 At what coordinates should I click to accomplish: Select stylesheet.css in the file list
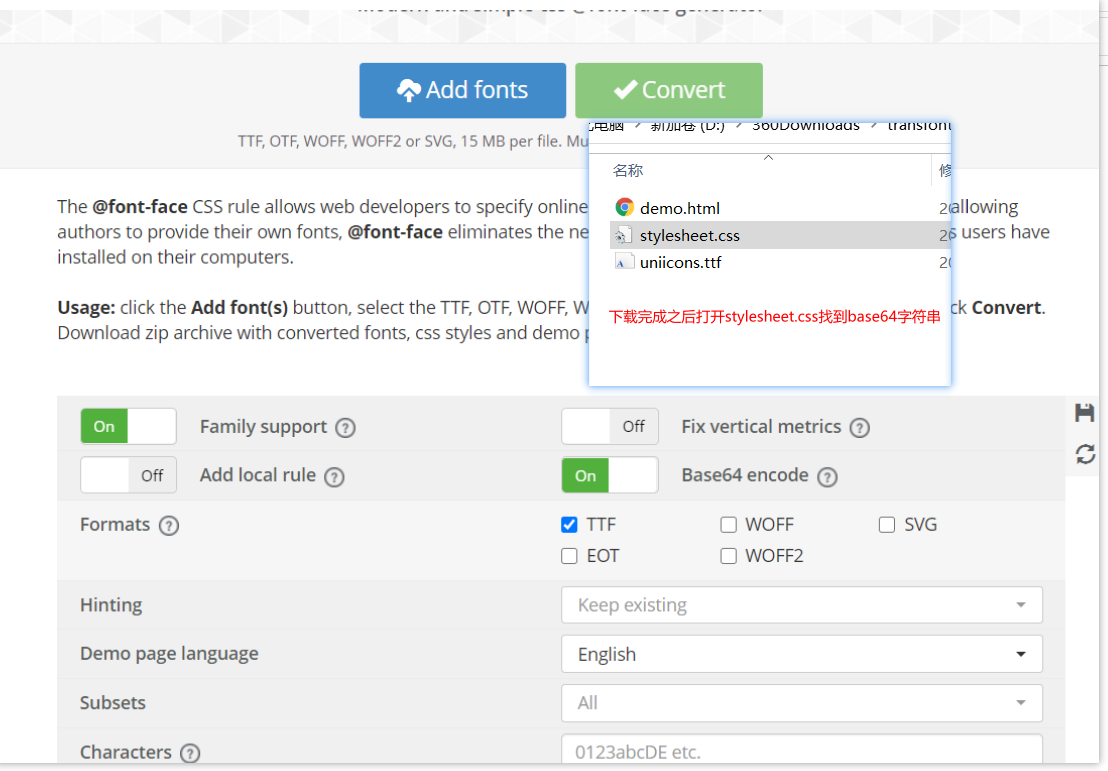tap(780, 235)
